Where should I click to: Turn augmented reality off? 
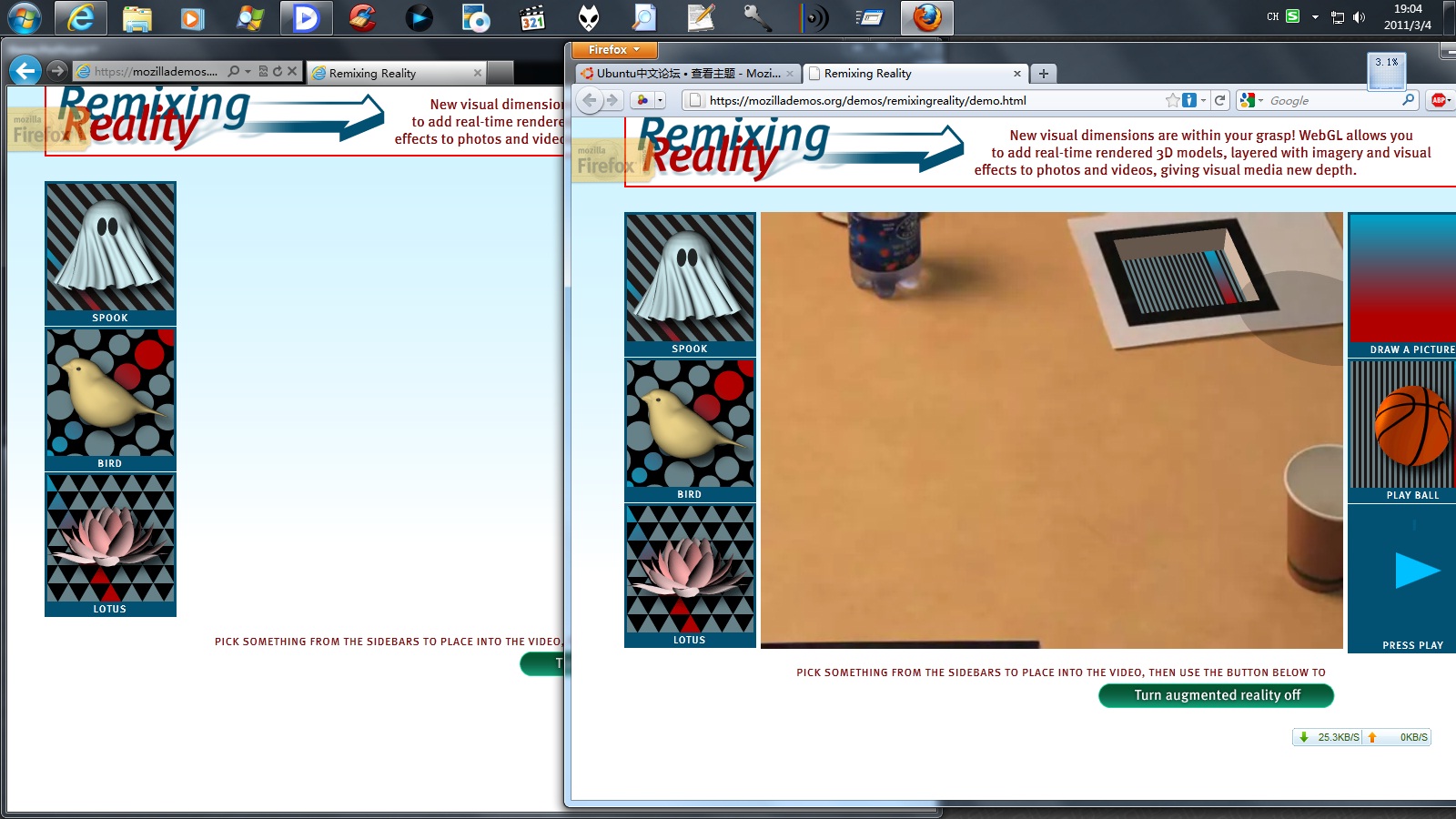click(x=1216, y=695)
